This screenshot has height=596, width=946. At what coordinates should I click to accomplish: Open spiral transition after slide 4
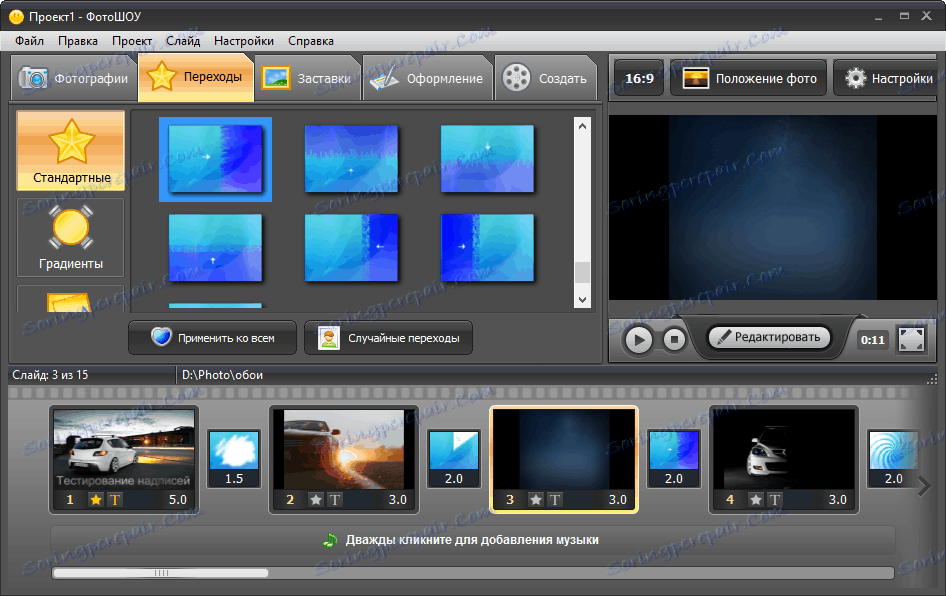[x=893, y=458]
